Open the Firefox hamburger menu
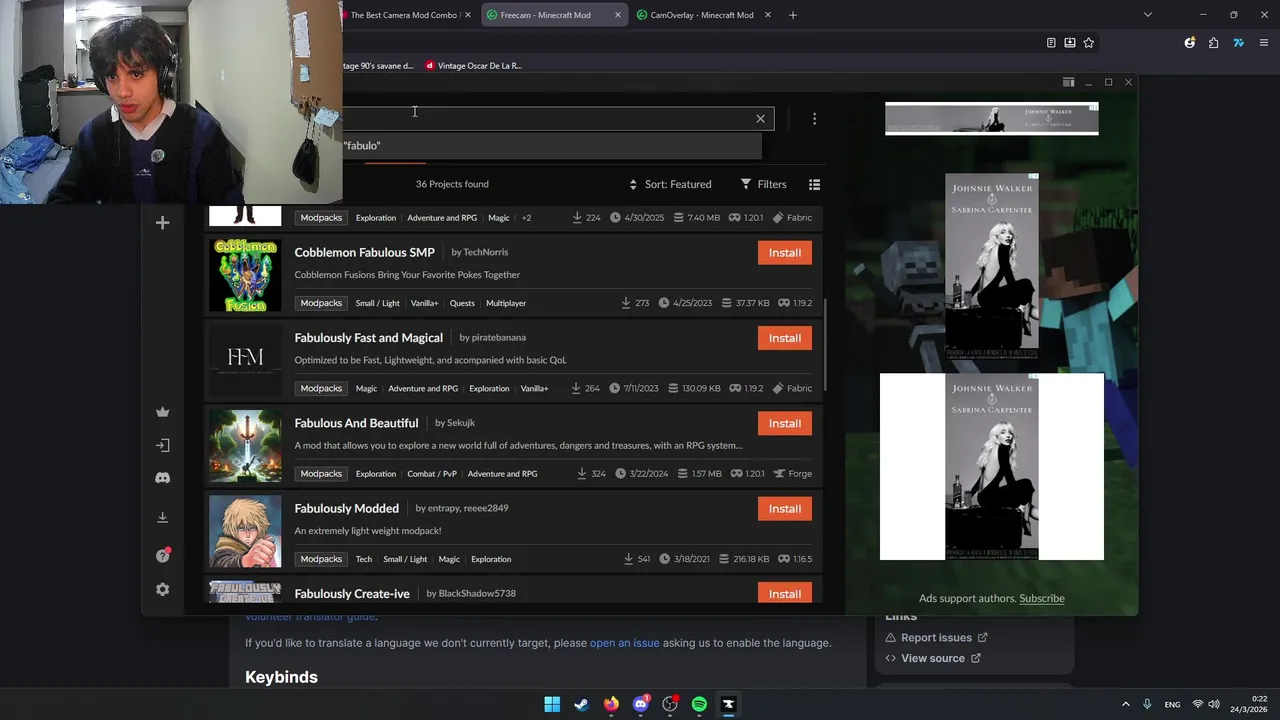 click(1264, 43)
